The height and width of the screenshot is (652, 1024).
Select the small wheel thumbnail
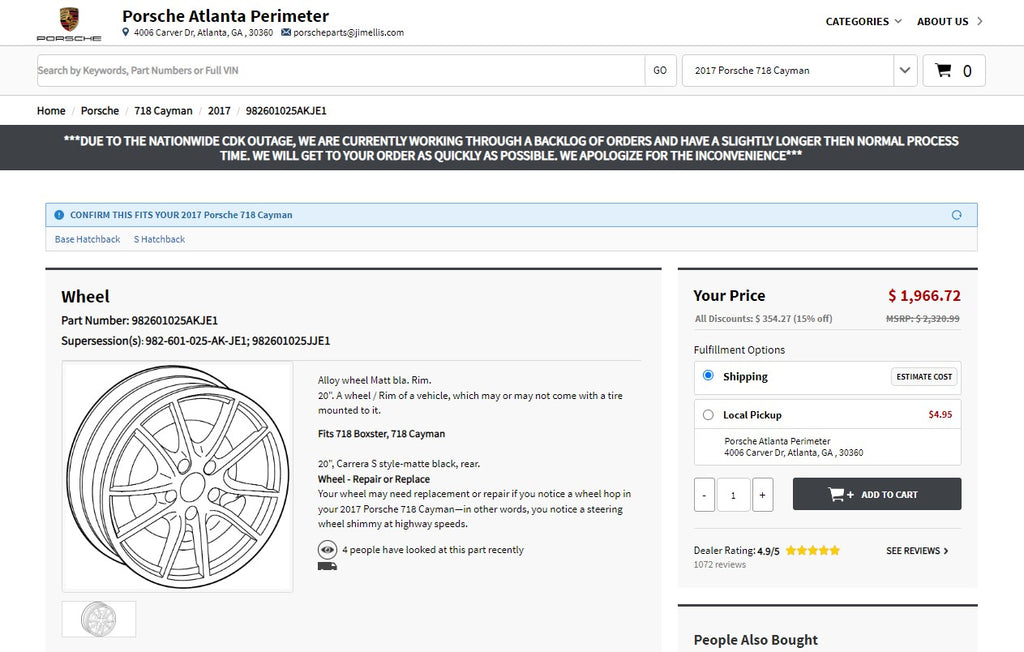point(99,619)
